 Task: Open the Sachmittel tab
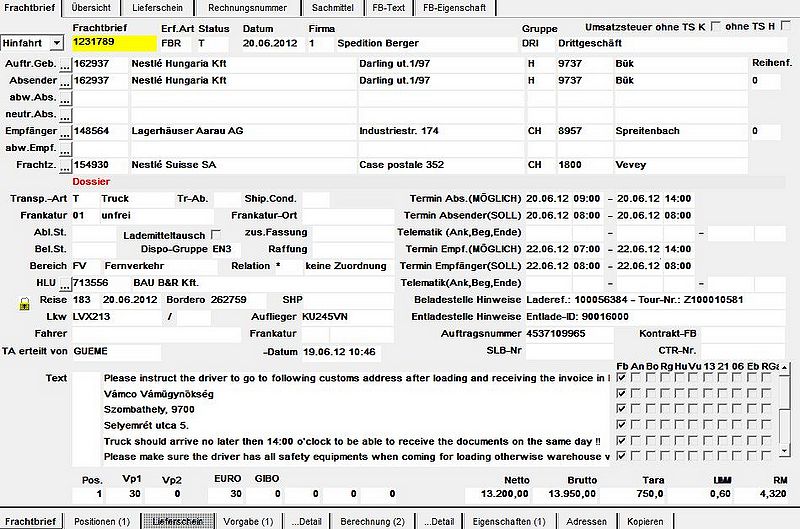[x=333, y=8]
